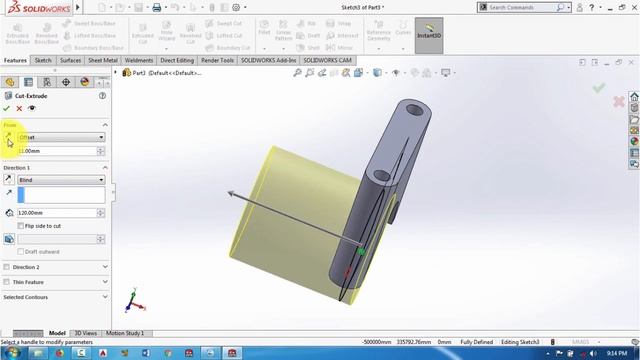Open the From condition dropdown
The image size is (640, 360).
(x=61, y=137)
